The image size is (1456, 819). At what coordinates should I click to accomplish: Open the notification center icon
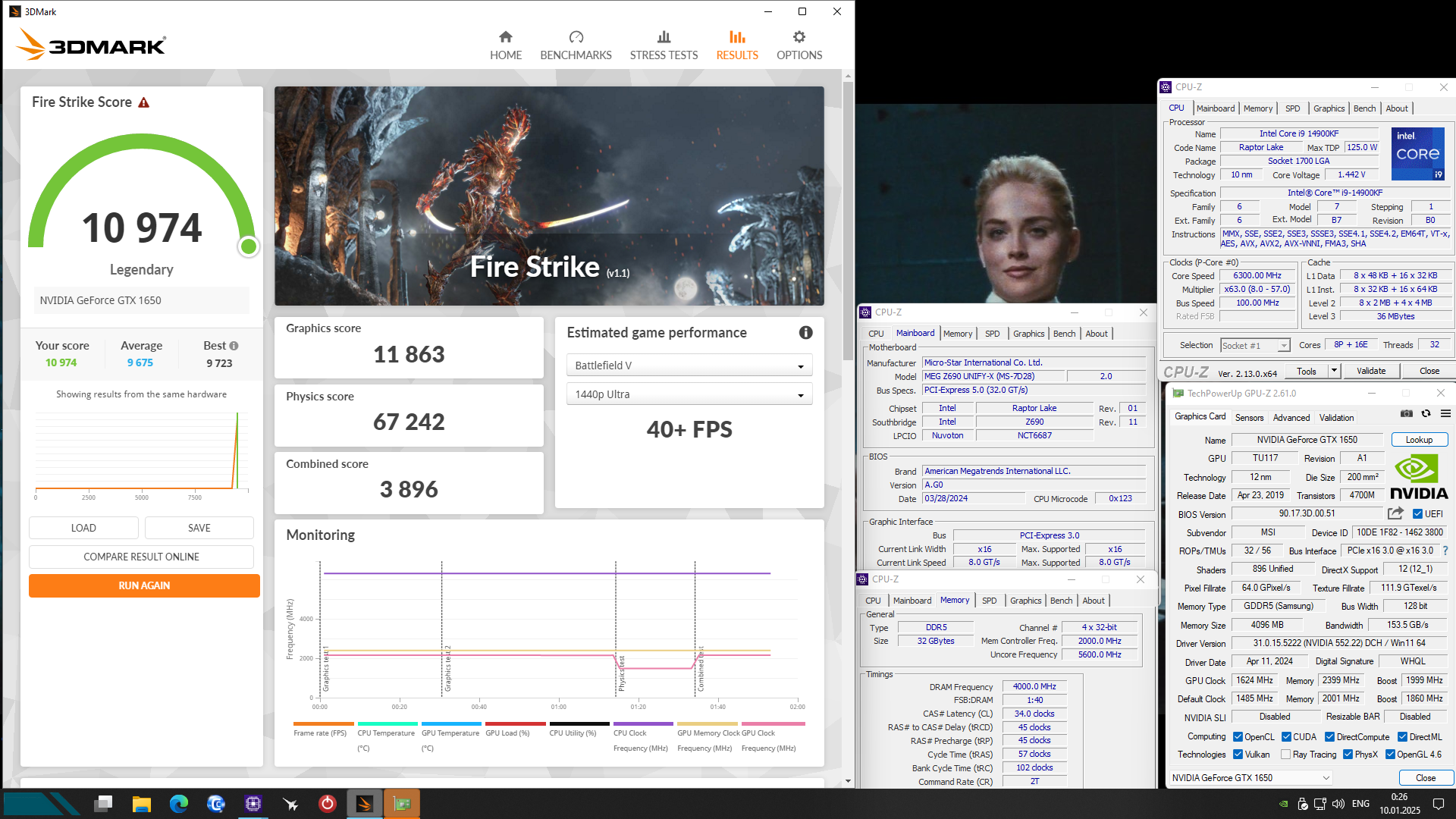click(x=1438, y=804)
